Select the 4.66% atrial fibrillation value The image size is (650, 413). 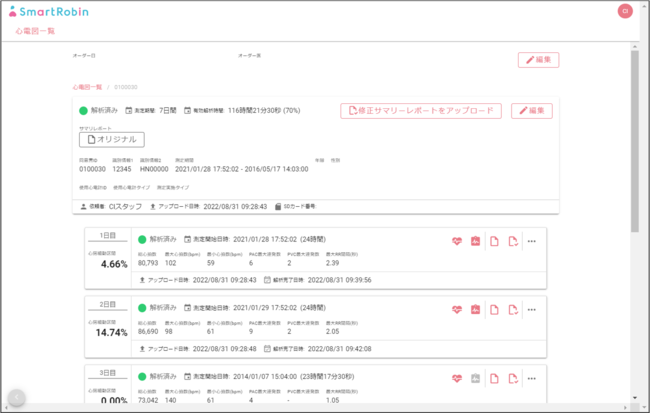coord(114,264)
